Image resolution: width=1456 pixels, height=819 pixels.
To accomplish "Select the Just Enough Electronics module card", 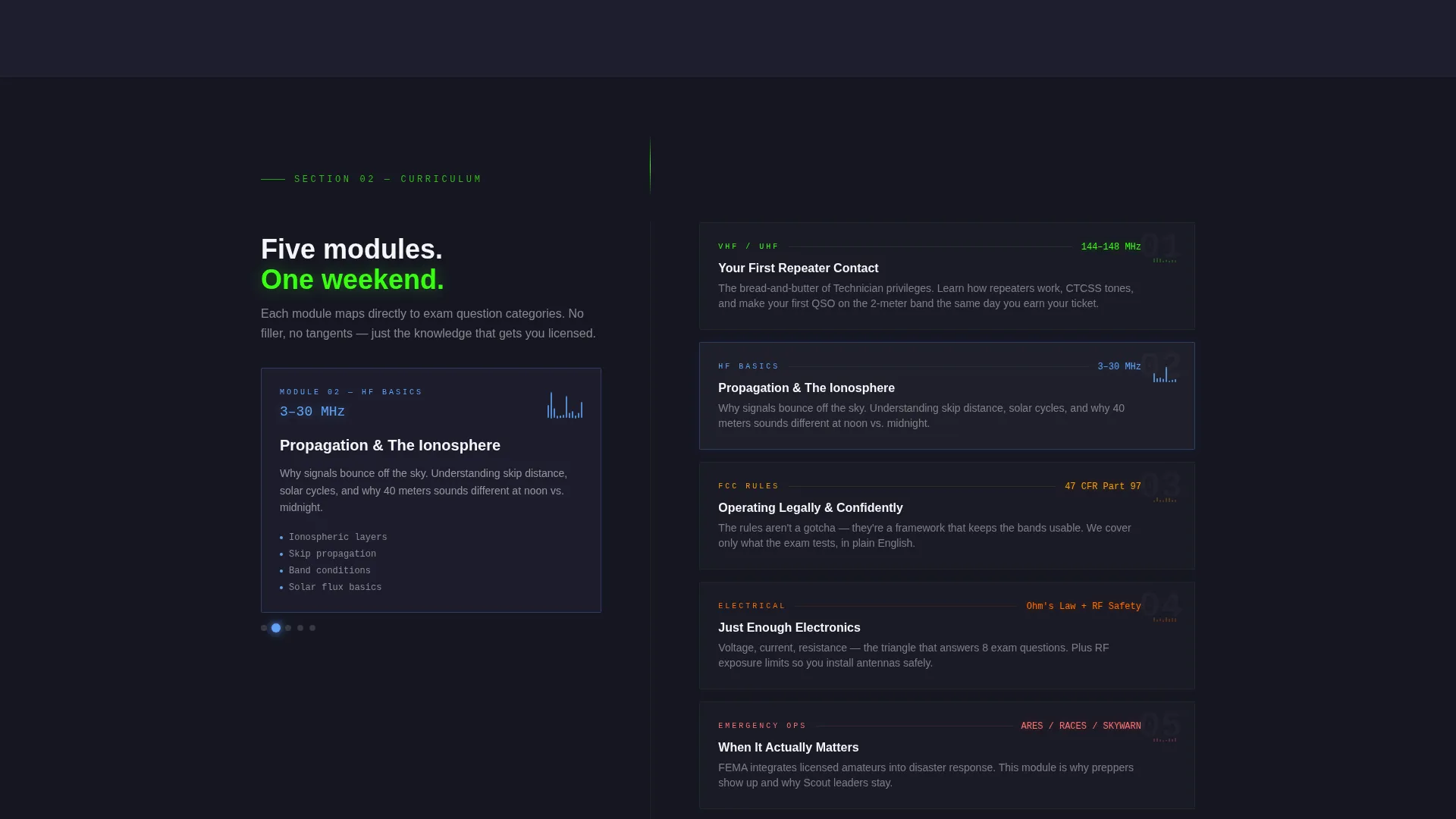I will coord(946,635).
